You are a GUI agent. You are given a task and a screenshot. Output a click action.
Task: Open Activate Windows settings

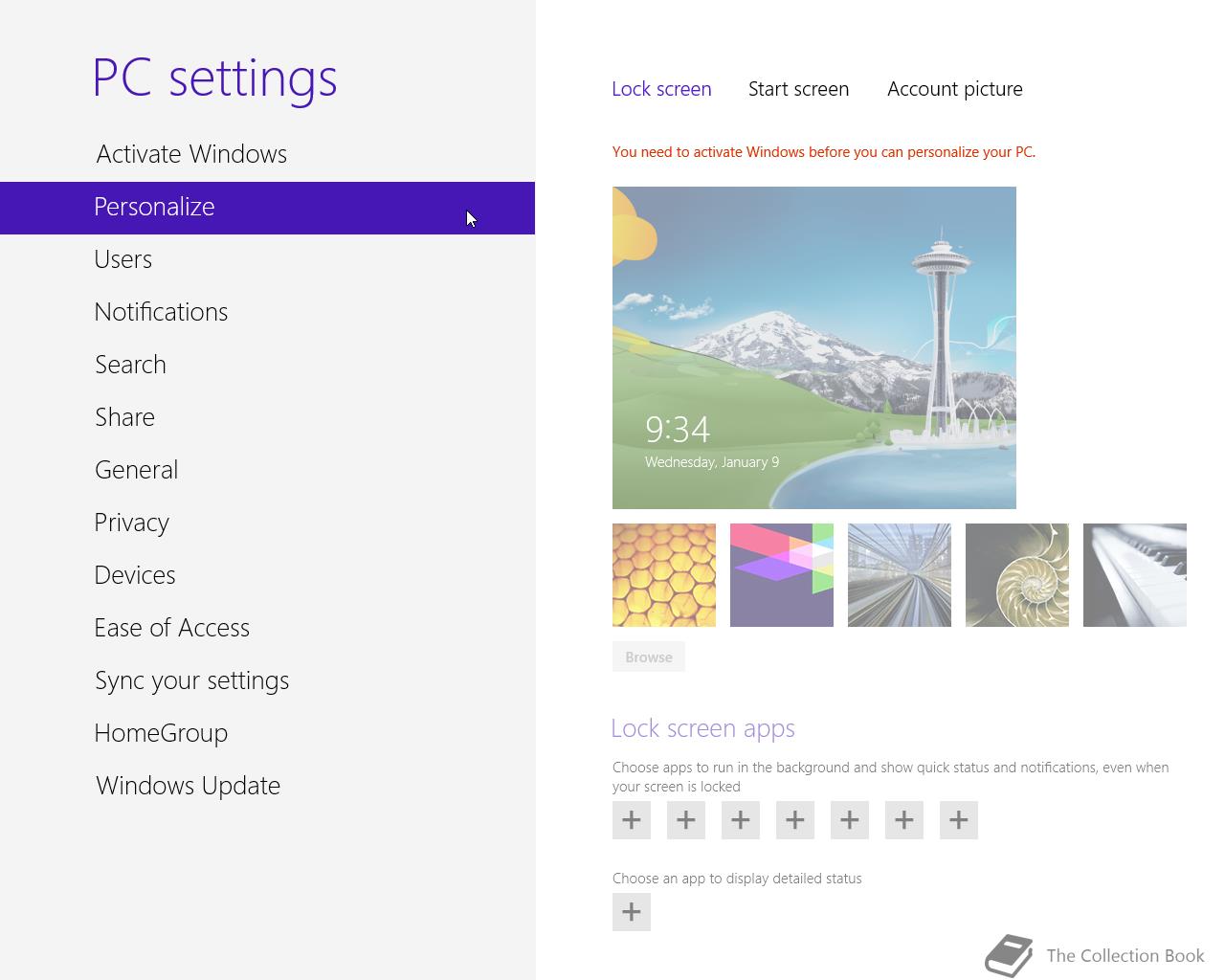tap(267, 154)
